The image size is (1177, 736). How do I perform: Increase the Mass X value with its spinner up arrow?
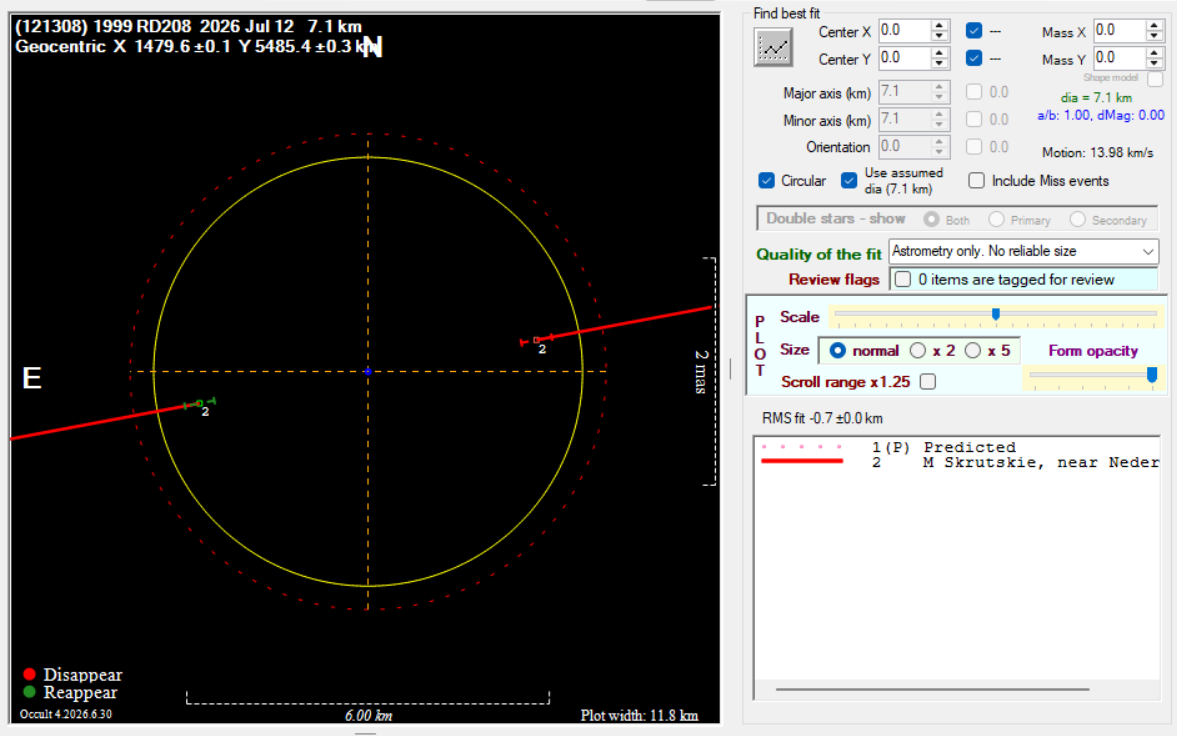pos(1154,26)
